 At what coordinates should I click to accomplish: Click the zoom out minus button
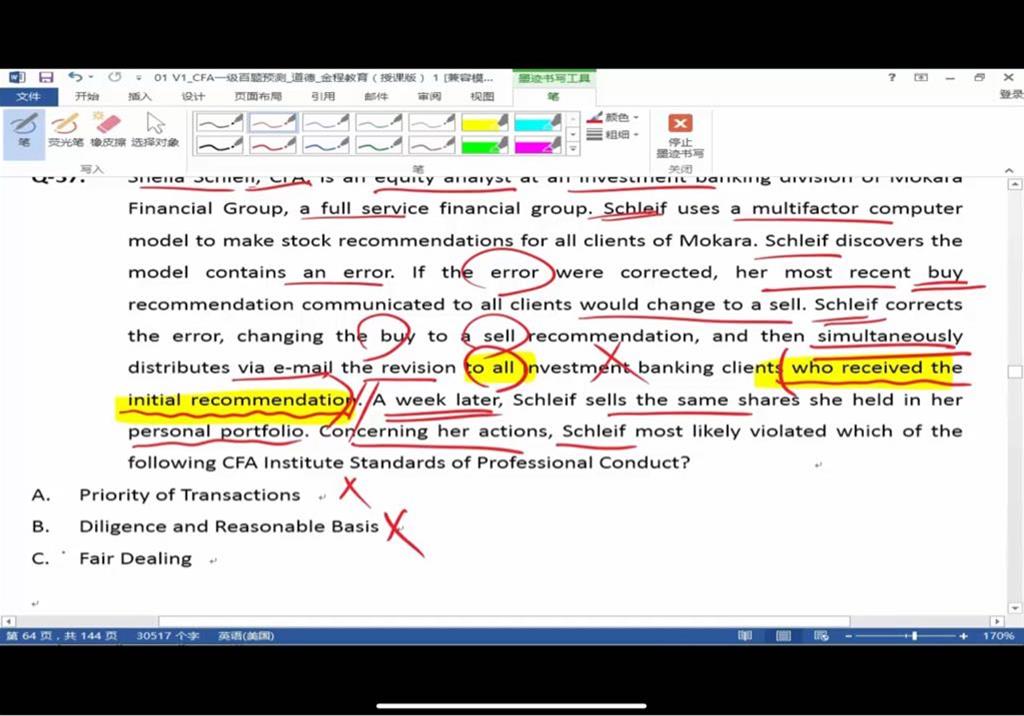pyautogui.click(x=848, y=636)
